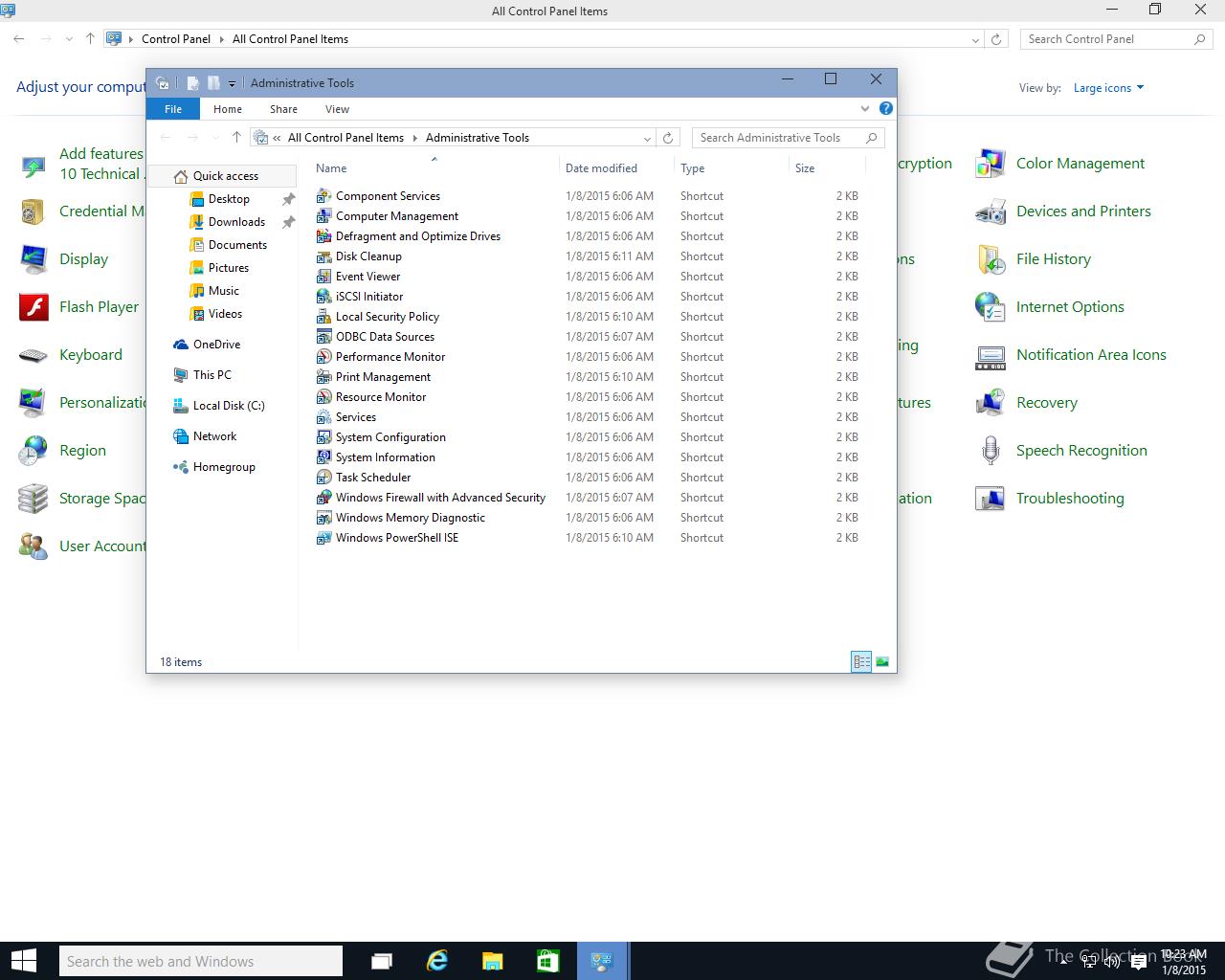The image size is (1225, 980).
Task: Switch to the Home ribbon tab
Action: click(x=228, y=109)
